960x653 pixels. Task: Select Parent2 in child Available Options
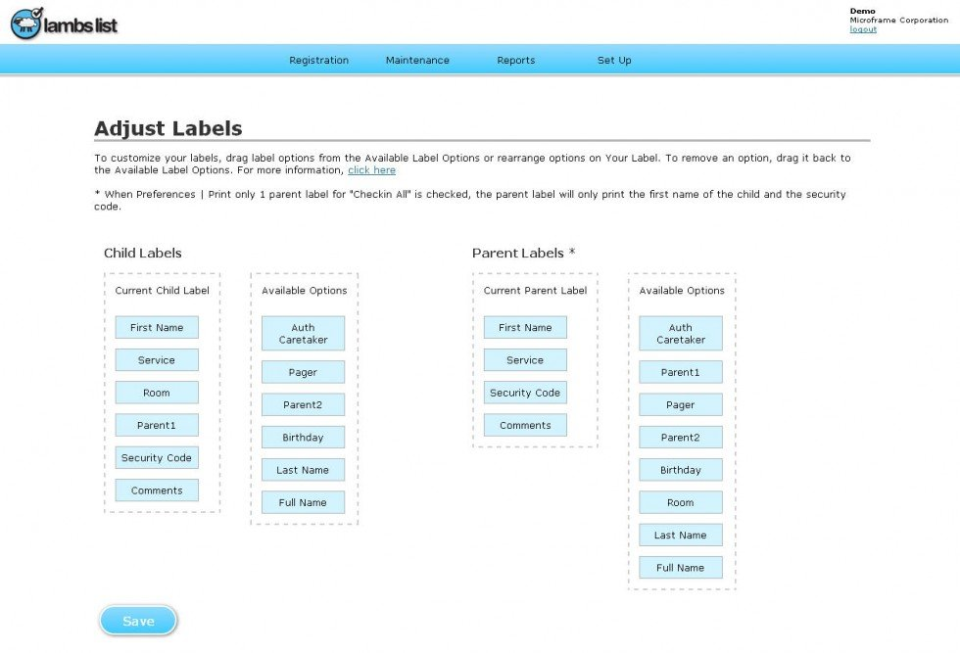[x=302, y=404]
